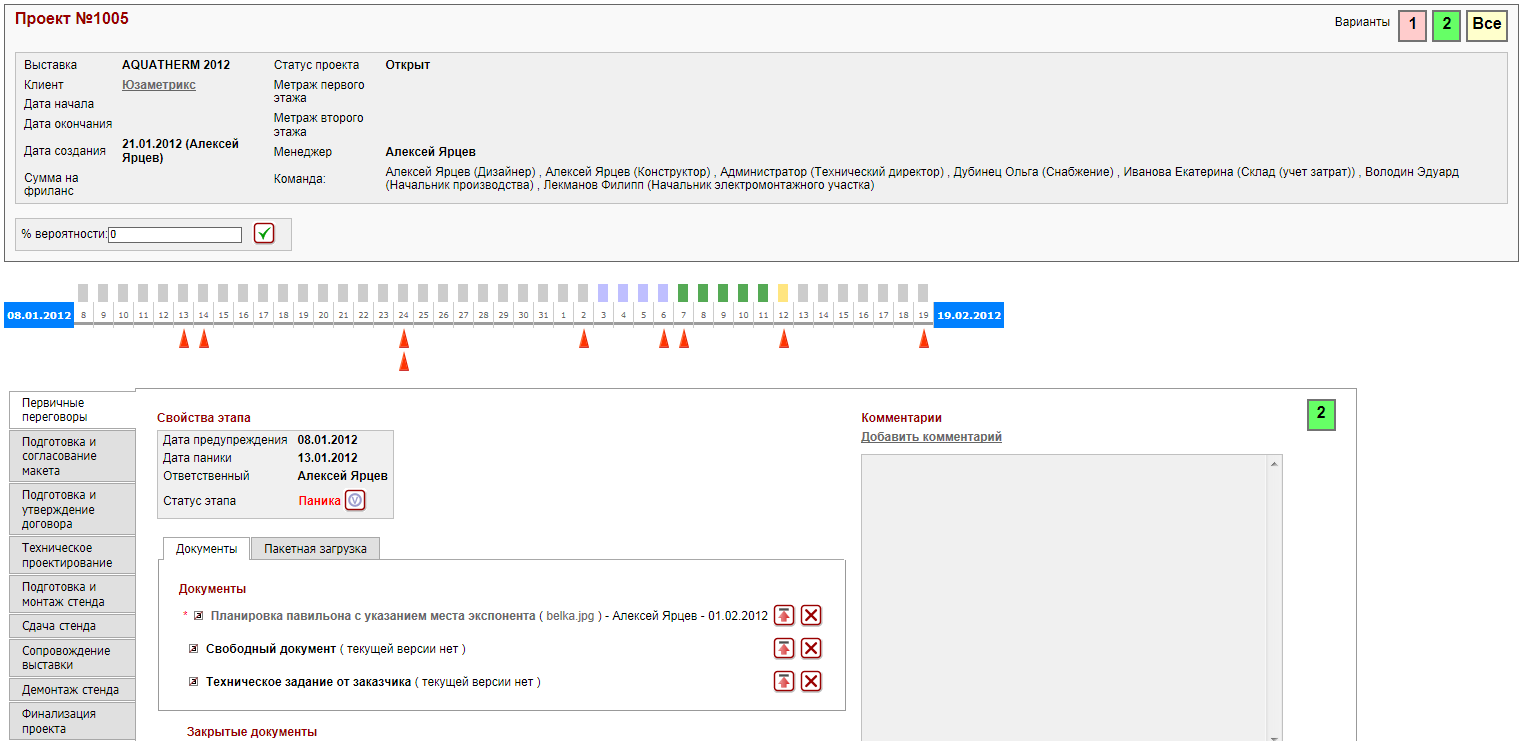The width and height of the screenshot is (1522, 741).
Task: Expand the Техническое задание от заказчика details
Action: (x=193, y=682)
